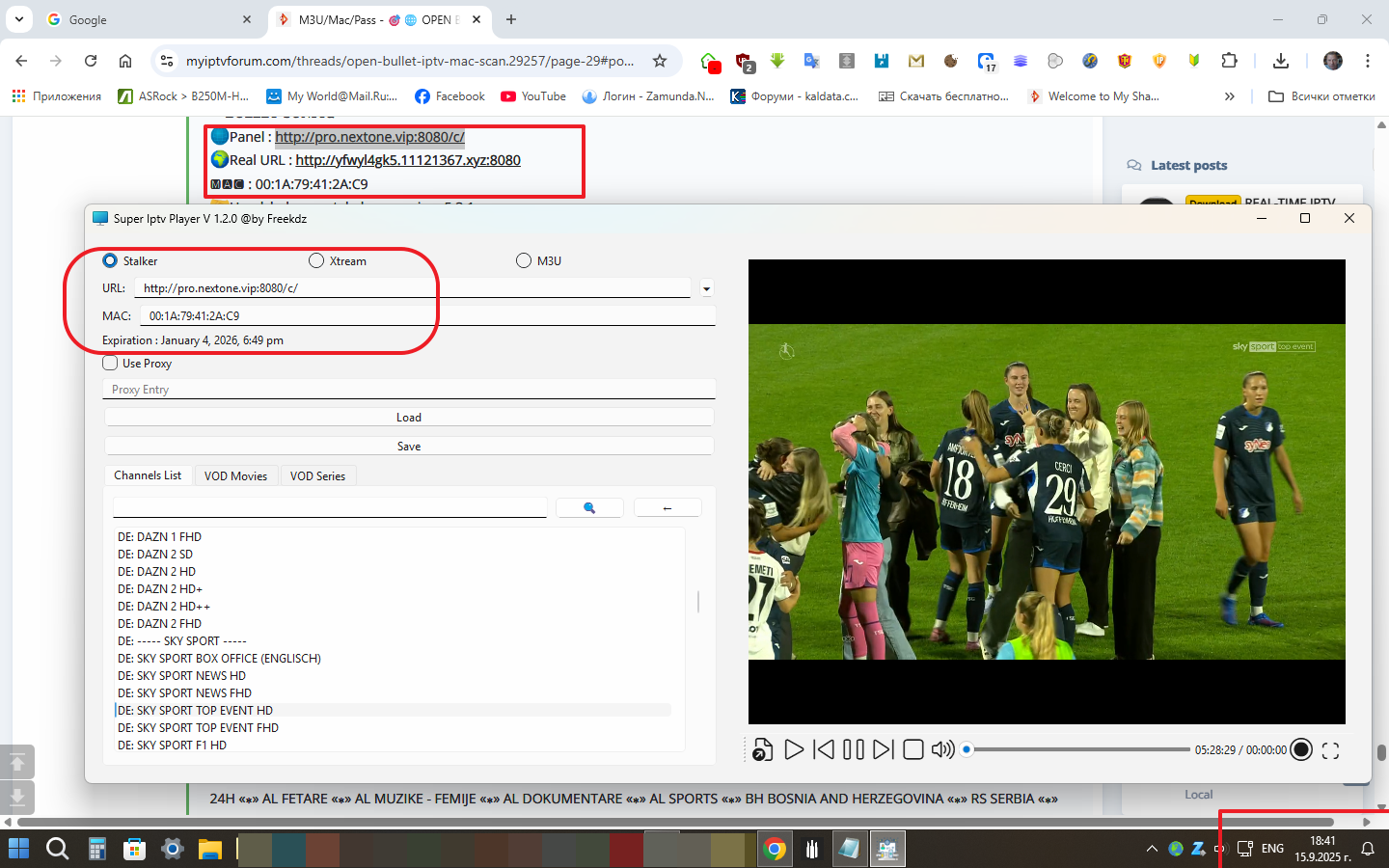Image resolution: width=1389 pixels, height=868 pixels.
Task: Open the Real URL link on forum page
Action: pos(408,160)
